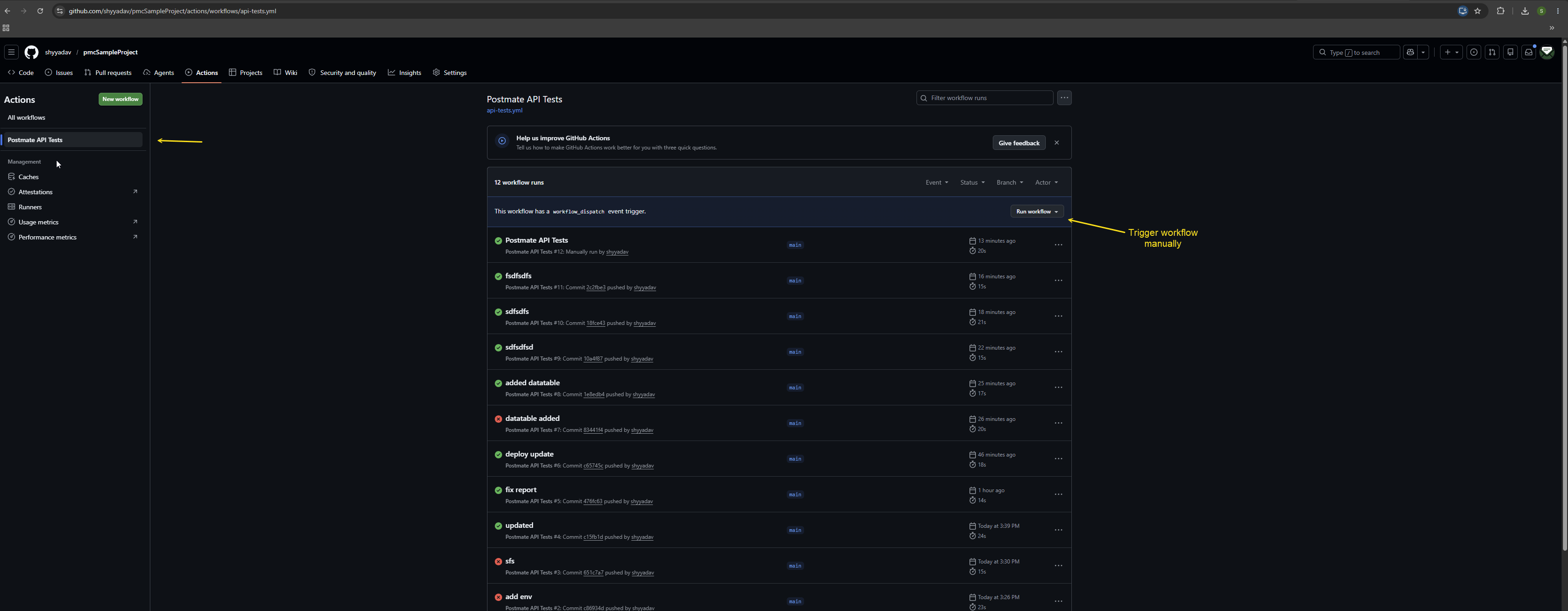1568x611 pixels.
Task: Click the Give feedback button
Action: point(1019,143)
